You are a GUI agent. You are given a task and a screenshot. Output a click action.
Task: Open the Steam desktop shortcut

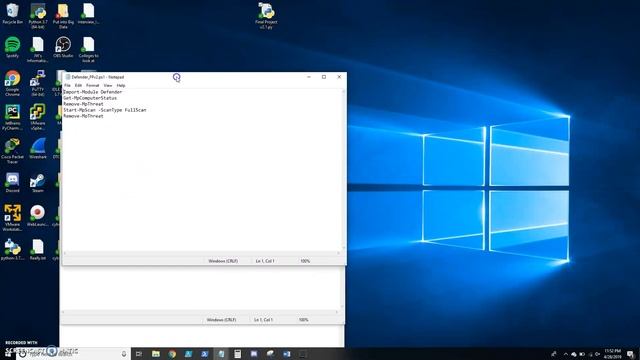[38, 182]
